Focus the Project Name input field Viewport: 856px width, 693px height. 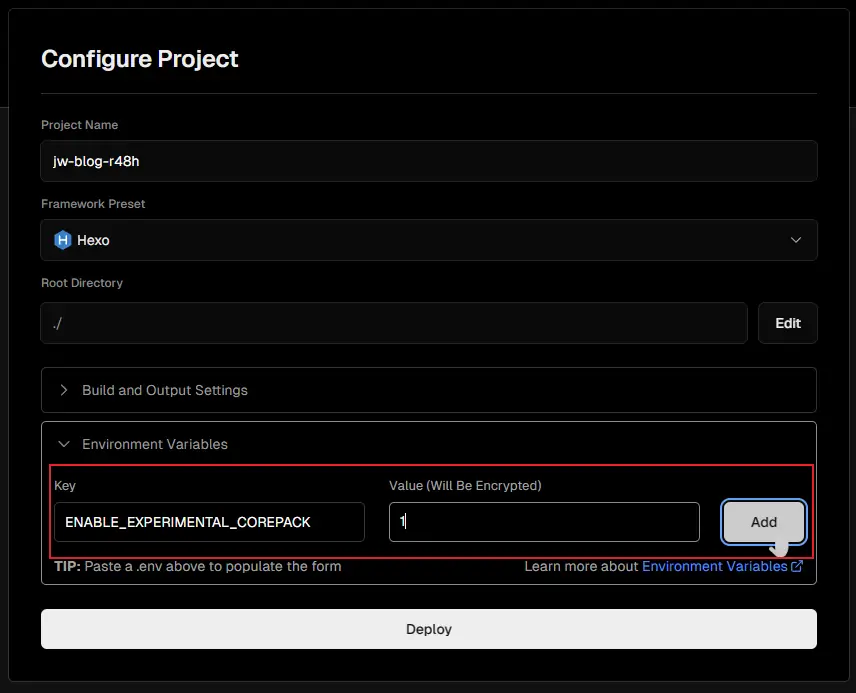428,161
